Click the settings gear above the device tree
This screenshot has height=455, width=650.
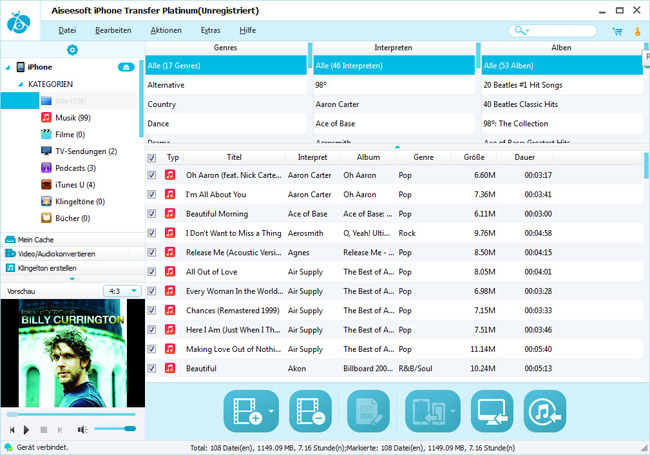point(72,50)
